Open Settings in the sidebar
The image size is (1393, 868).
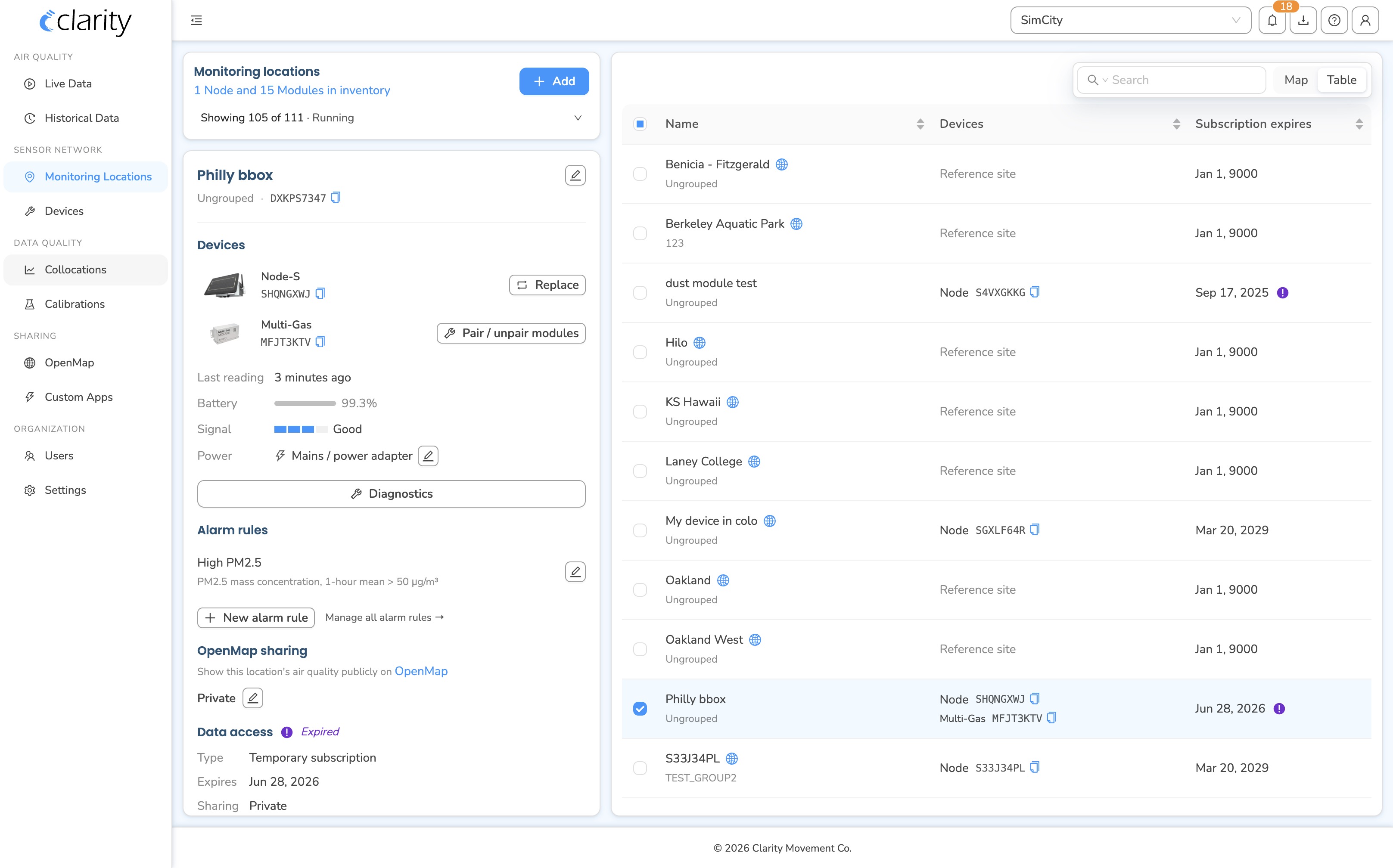(x=86, y=490)
